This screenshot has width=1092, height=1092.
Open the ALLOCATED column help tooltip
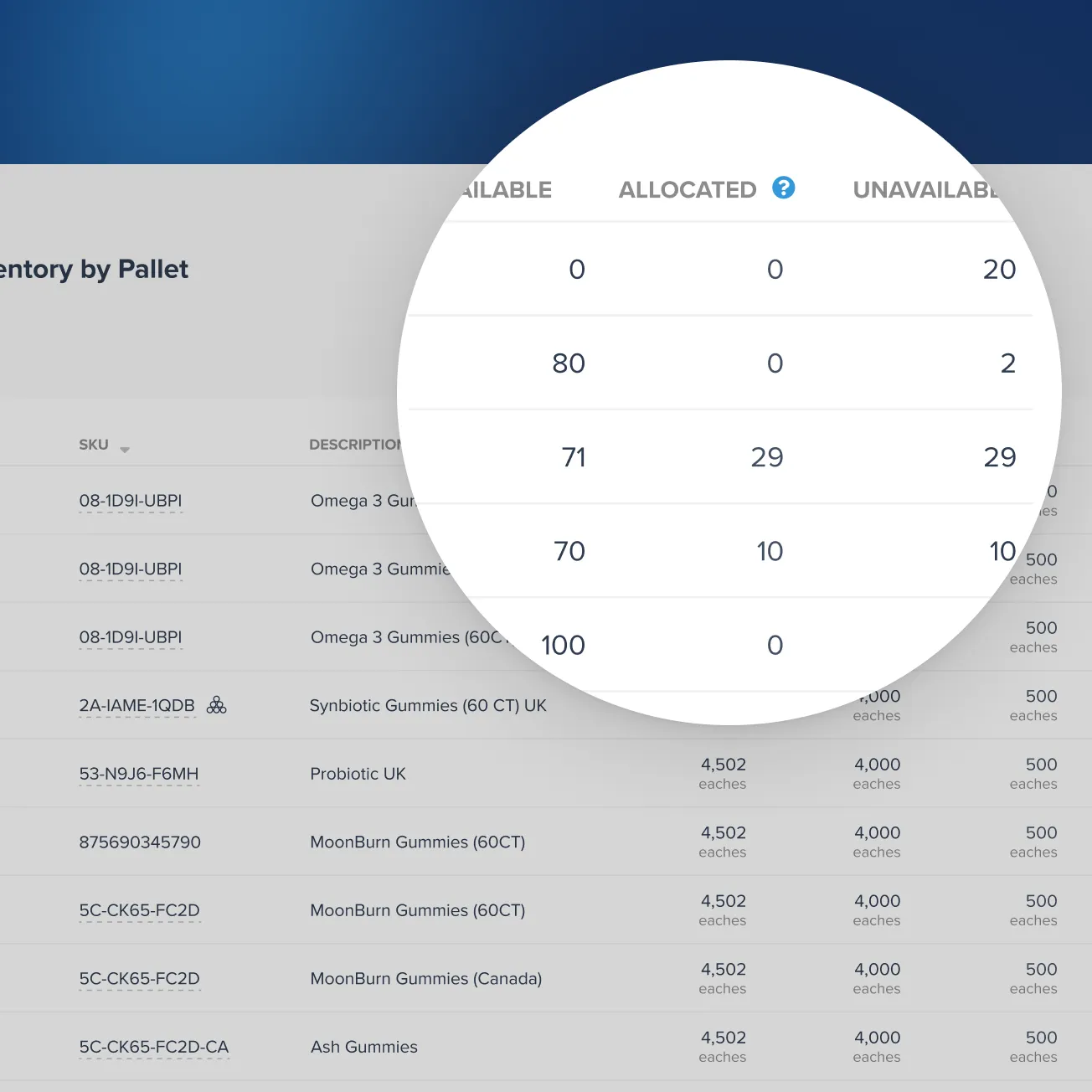tap(783, 188)
